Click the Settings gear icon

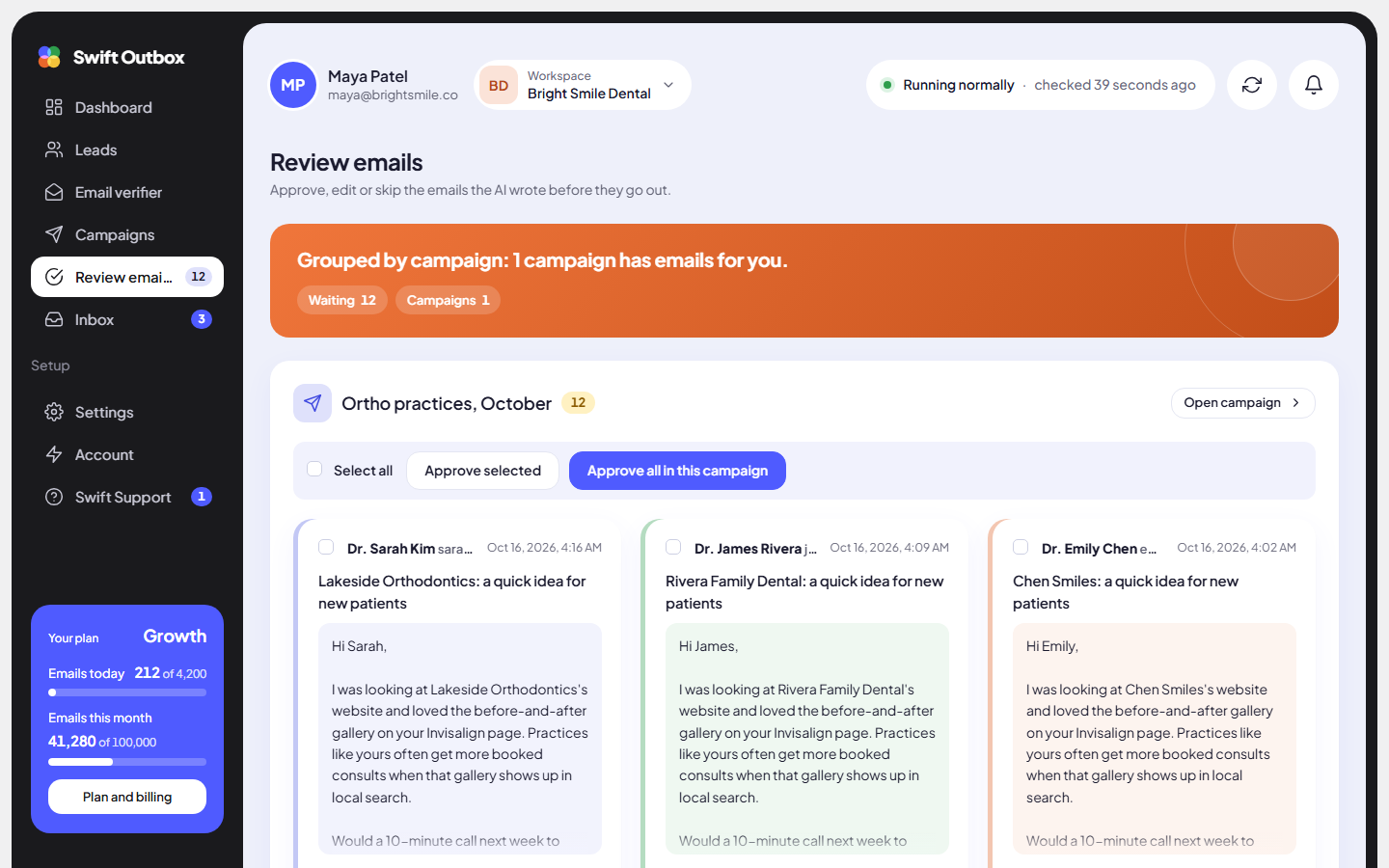[x=54, y=412]
